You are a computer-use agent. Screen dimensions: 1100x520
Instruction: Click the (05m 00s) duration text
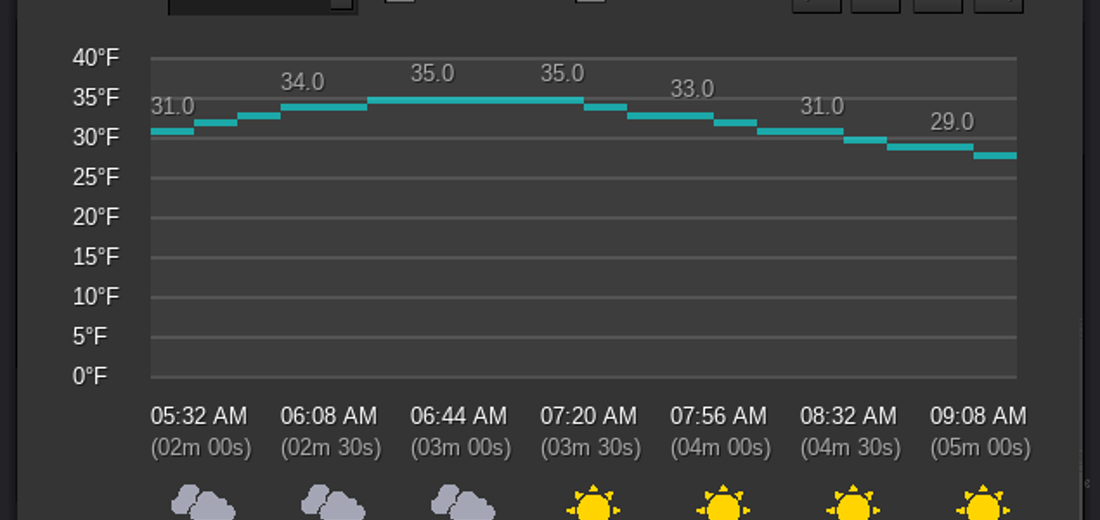point(980,447)
